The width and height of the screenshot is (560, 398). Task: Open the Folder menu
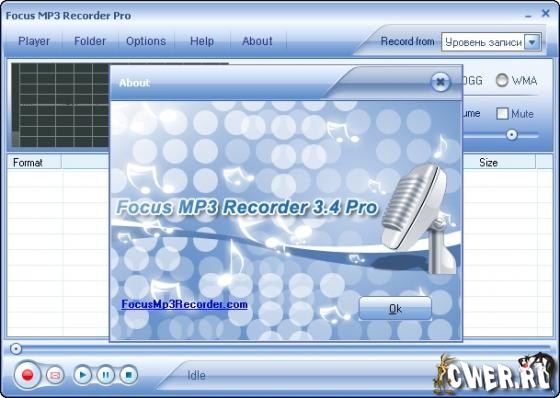tap(90, 41)
